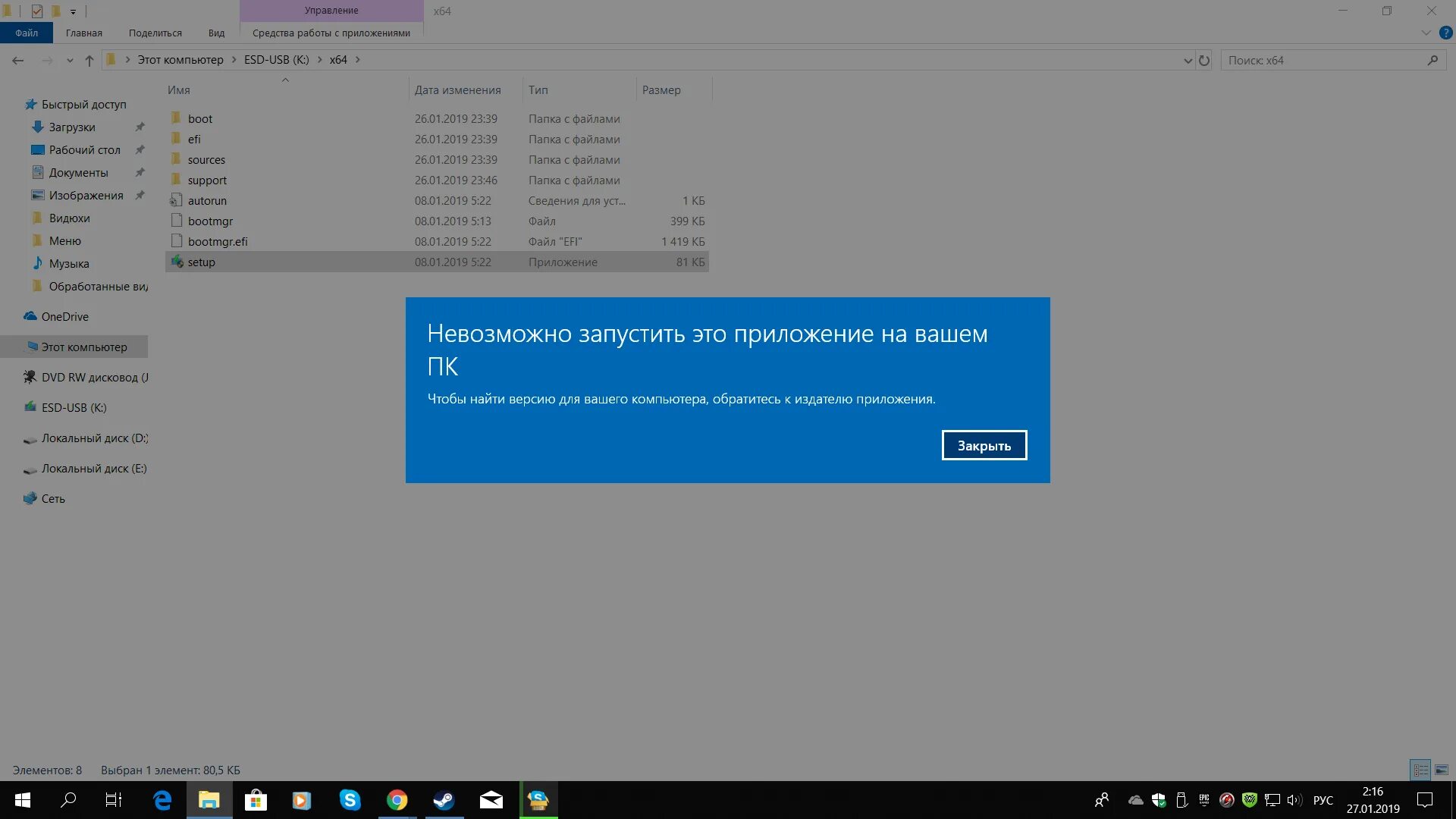The width and height of the screenshot is (1456, 819).
Task: Refresh the current folder view
Action: [x=1204, y=60]
